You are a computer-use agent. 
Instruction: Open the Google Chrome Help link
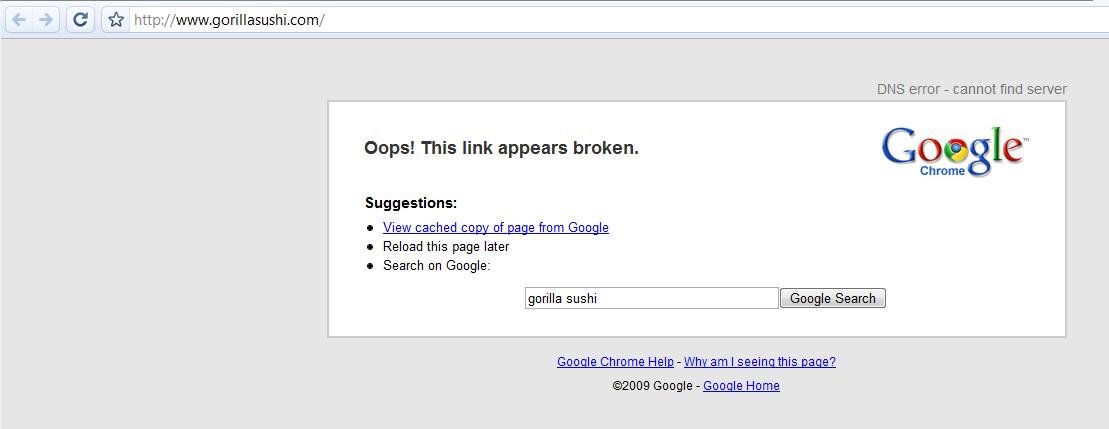615,362
